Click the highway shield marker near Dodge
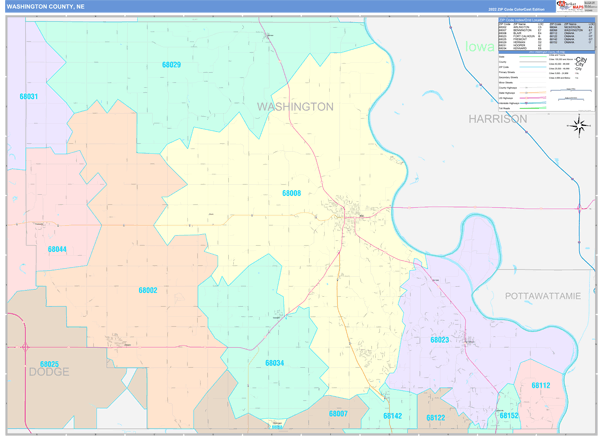 click(24, 347)
